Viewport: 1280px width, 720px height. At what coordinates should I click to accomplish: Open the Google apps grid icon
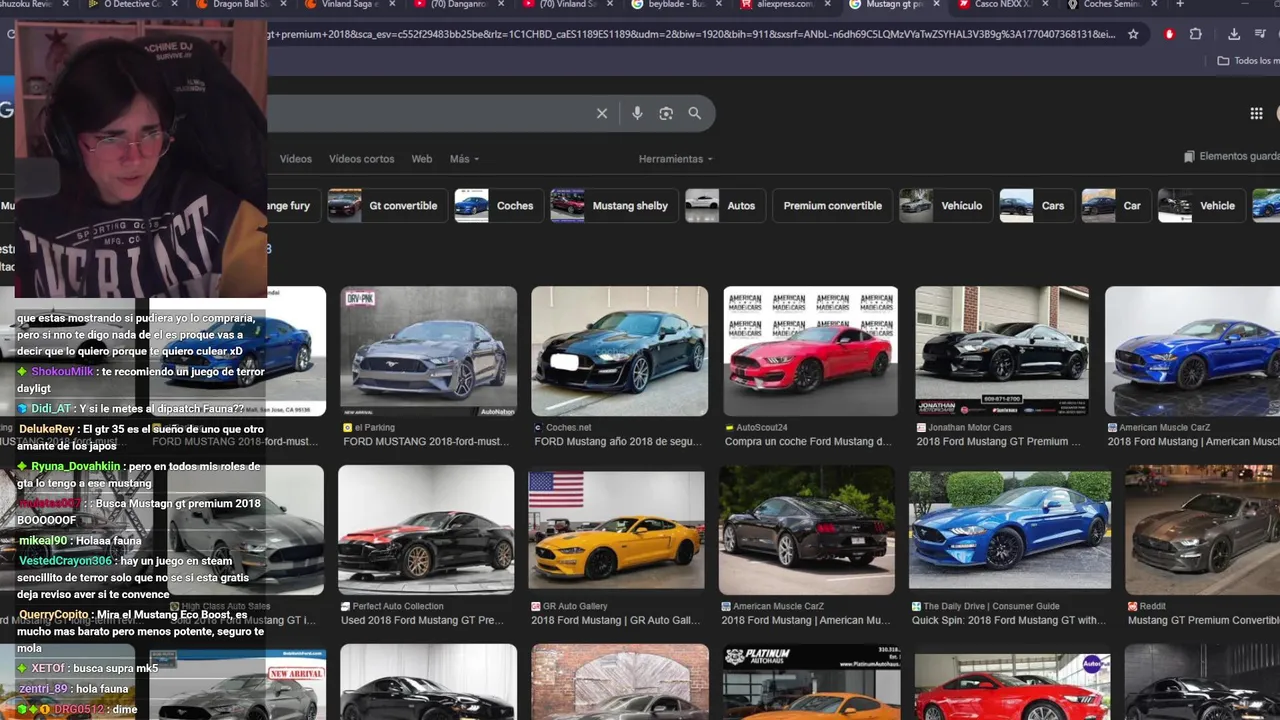point(1256,114)
